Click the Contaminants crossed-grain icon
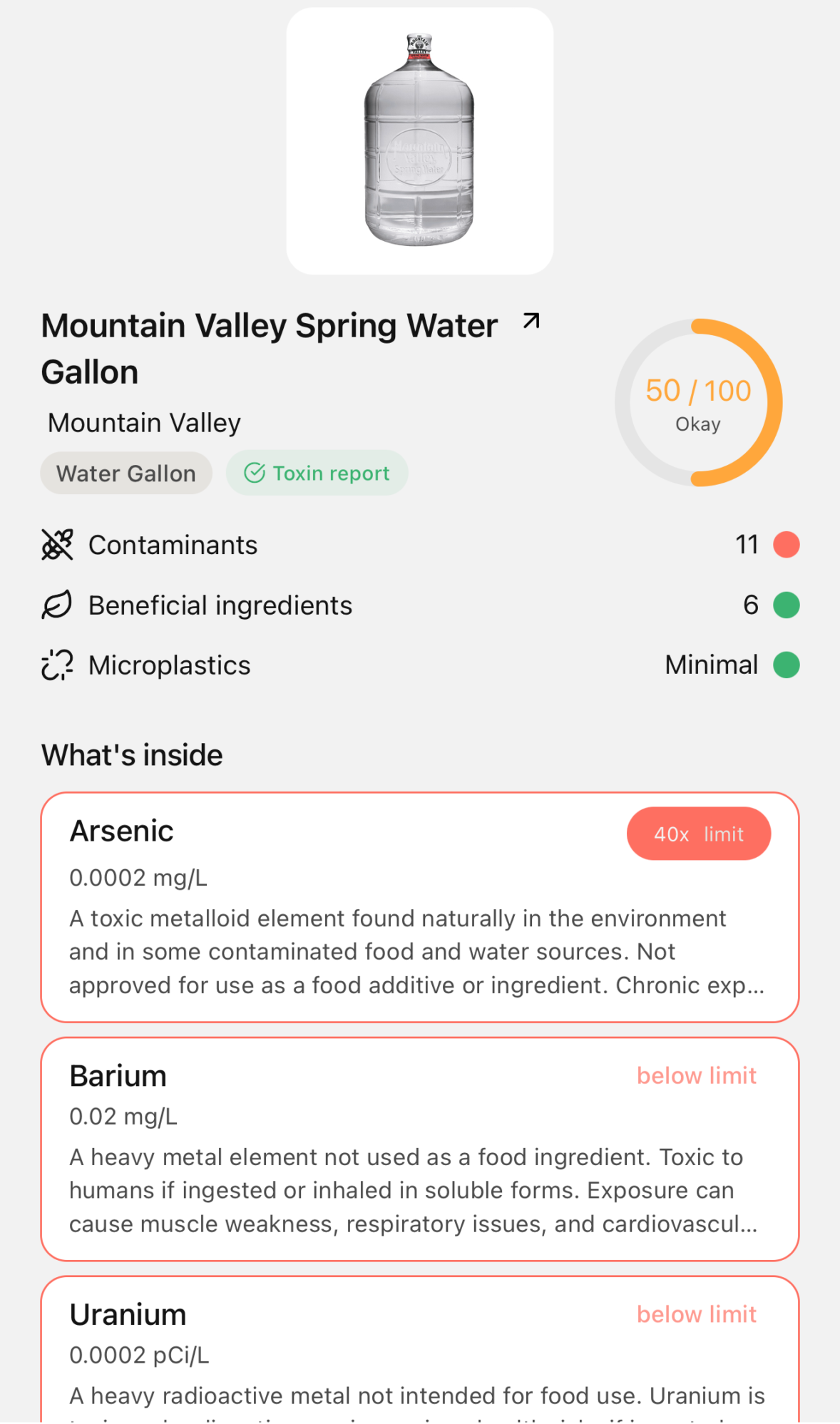 point(57,545)
